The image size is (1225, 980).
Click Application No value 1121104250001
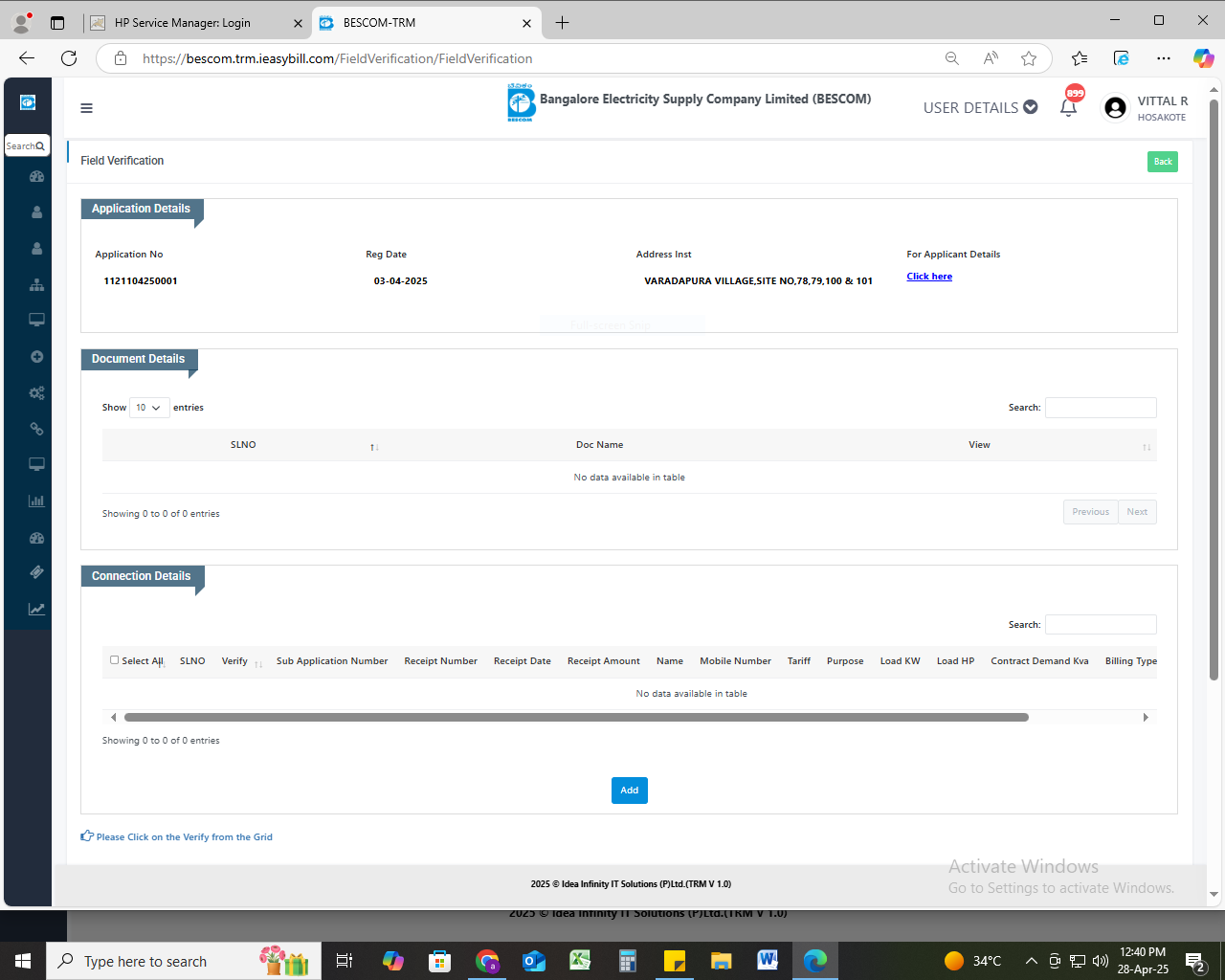(x=141, y=281)
